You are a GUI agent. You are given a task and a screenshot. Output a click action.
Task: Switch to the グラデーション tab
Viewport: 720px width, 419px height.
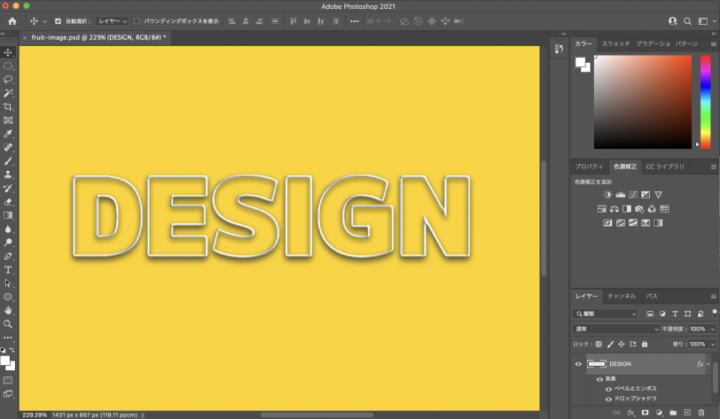(653, 44)
